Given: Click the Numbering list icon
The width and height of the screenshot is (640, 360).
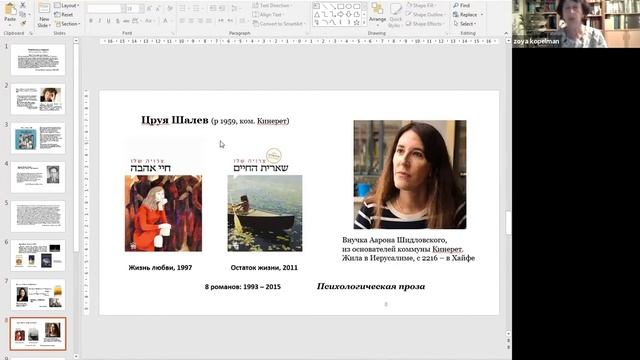Looking at the screenshot, I should (197, 9).
